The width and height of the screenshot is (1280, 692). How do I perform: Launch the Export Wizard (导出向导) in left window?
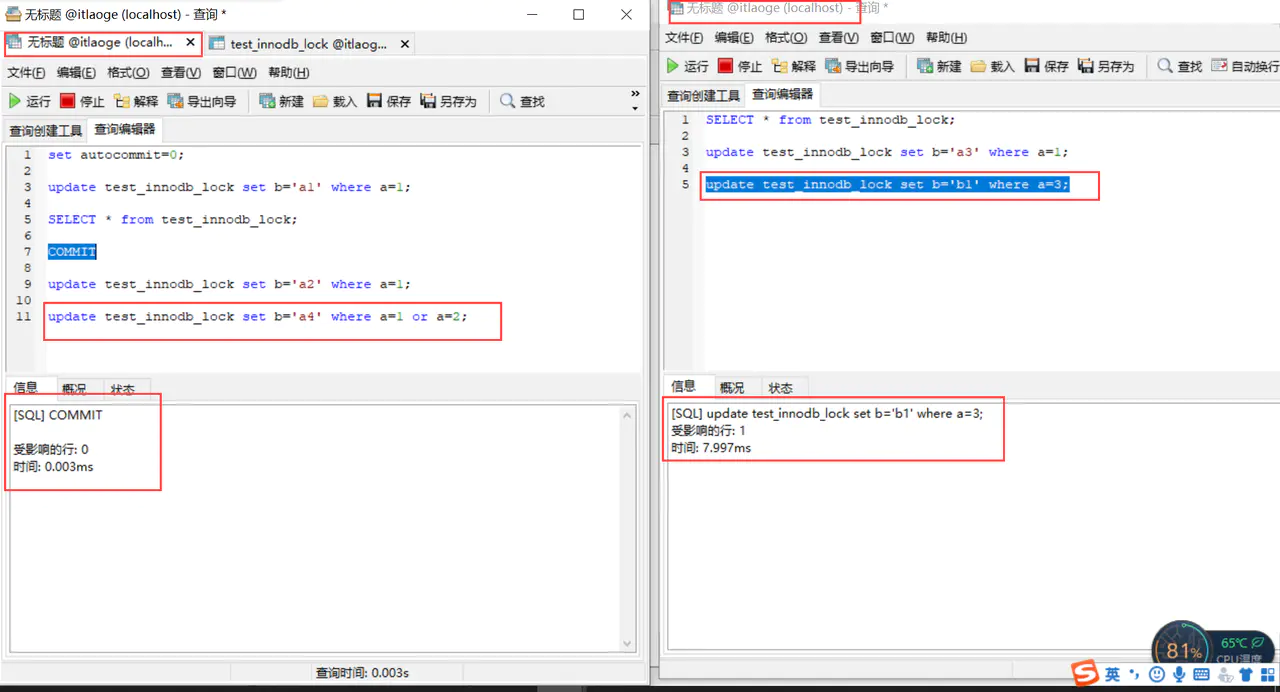coord(202,101)
